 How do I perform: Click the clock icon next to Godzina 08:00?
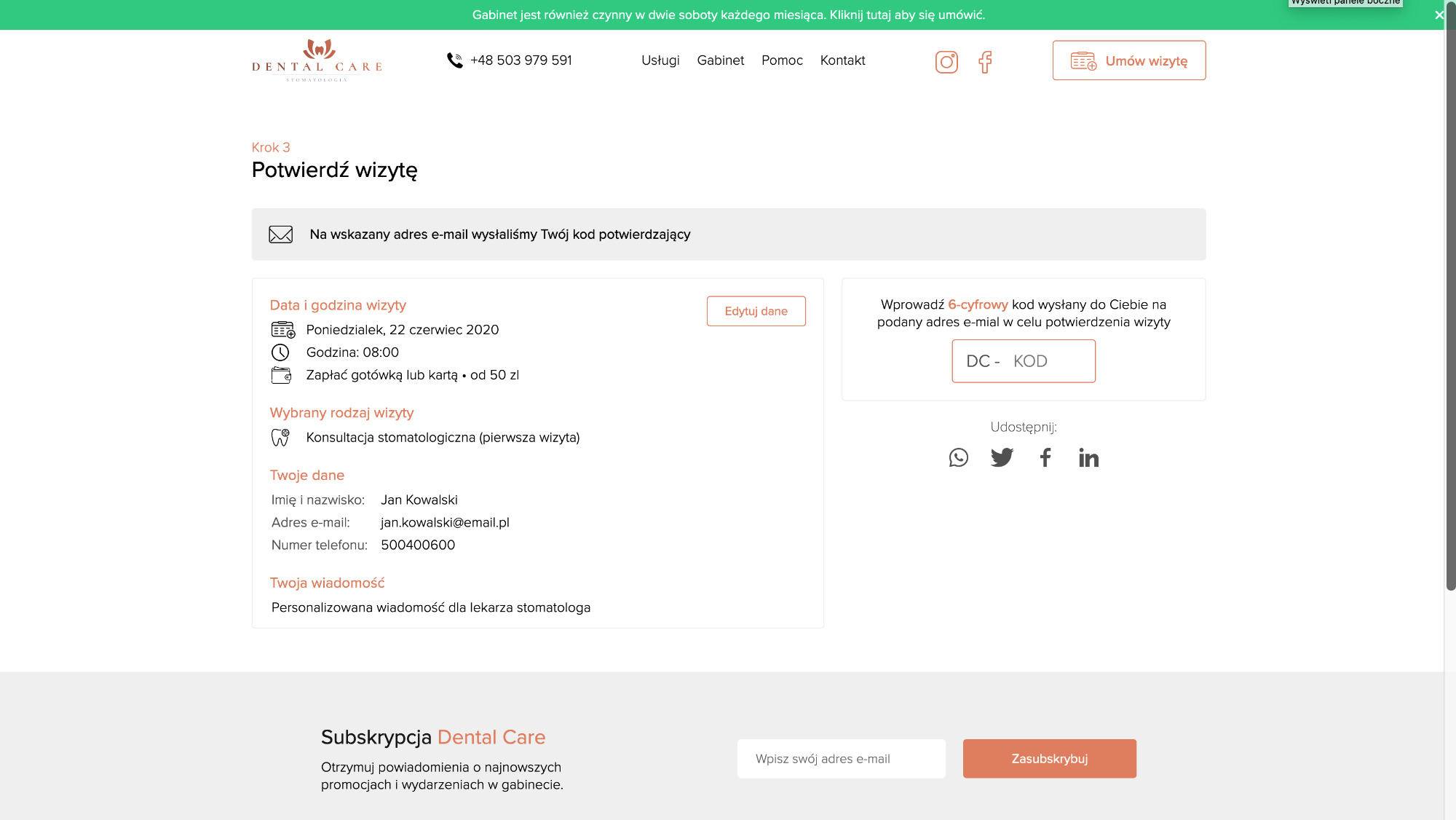pos(281,352)
